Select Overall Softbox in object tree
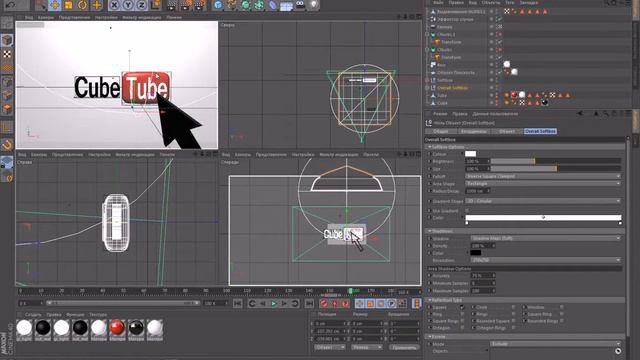The height and width of the screenshot is (360, 640). pos(453,88)
